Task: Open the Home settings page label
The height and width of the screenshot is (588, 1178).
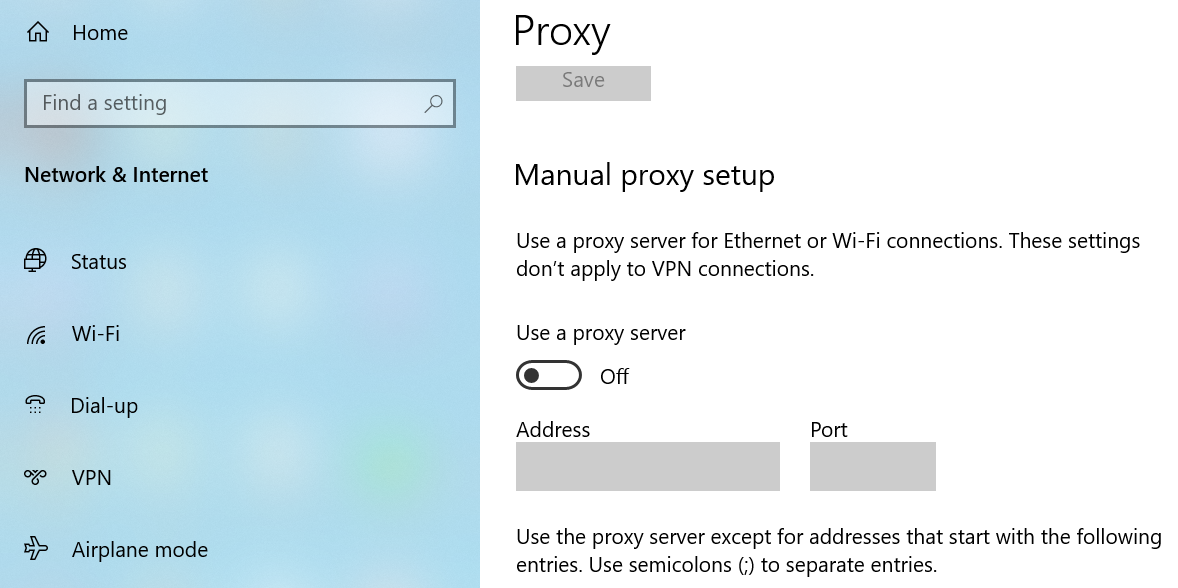Action: [x=100, y=33]
